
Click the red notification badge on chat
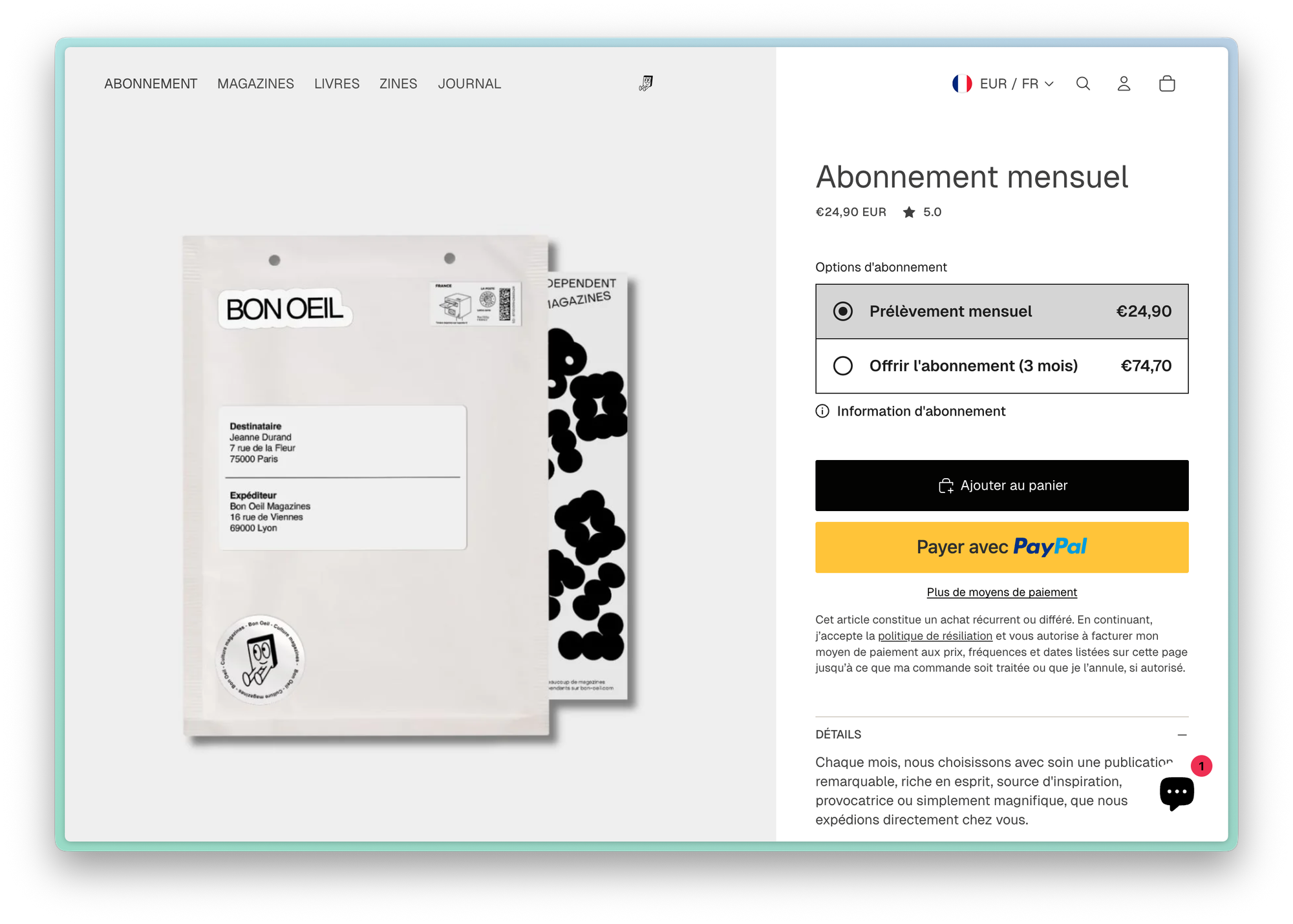1201,766
